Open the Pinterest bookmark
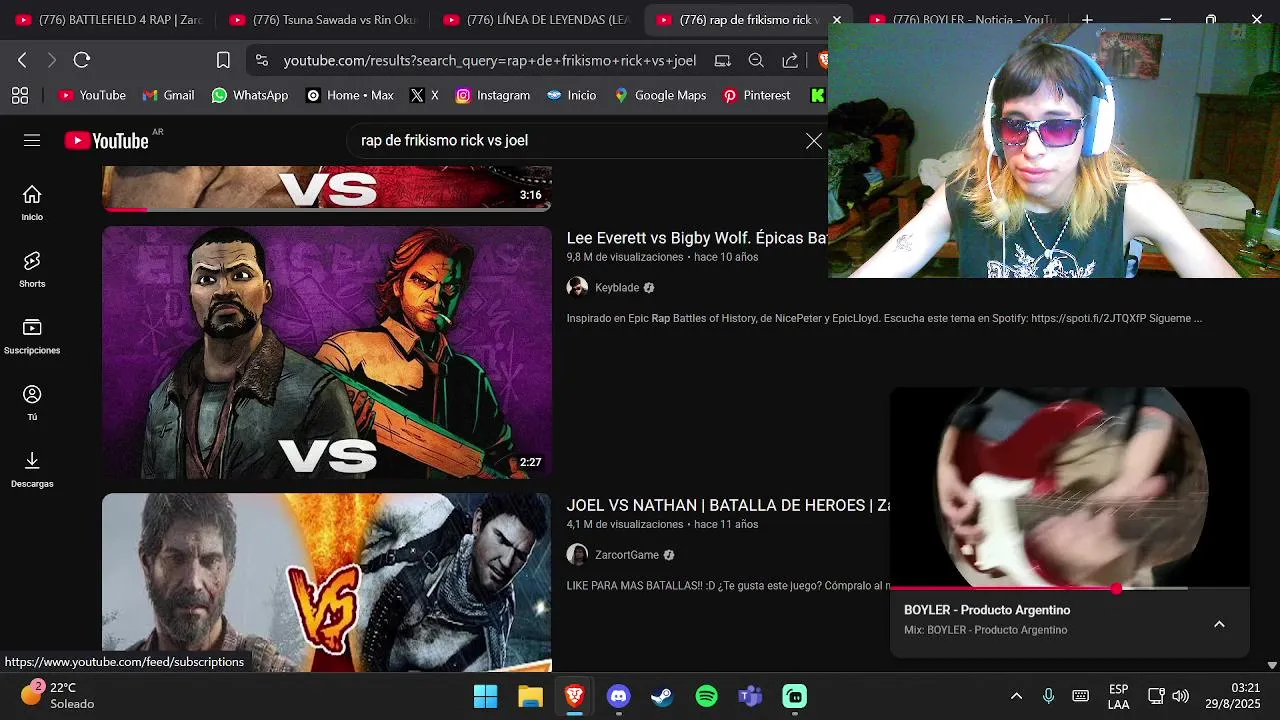1280x720 pixels. click(757, 95)
